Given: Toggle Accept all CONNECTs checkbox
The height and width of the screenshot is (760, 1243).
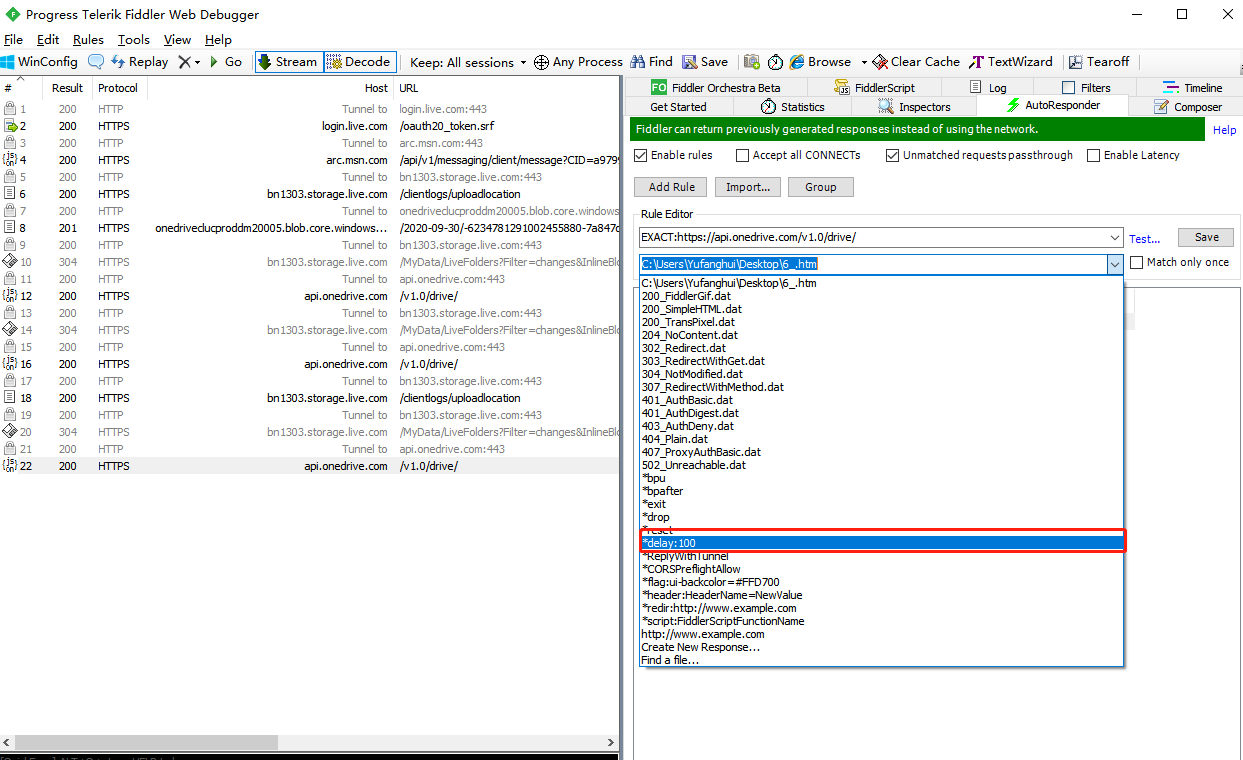Looking at the screenshot, I should tap(742, 156).
